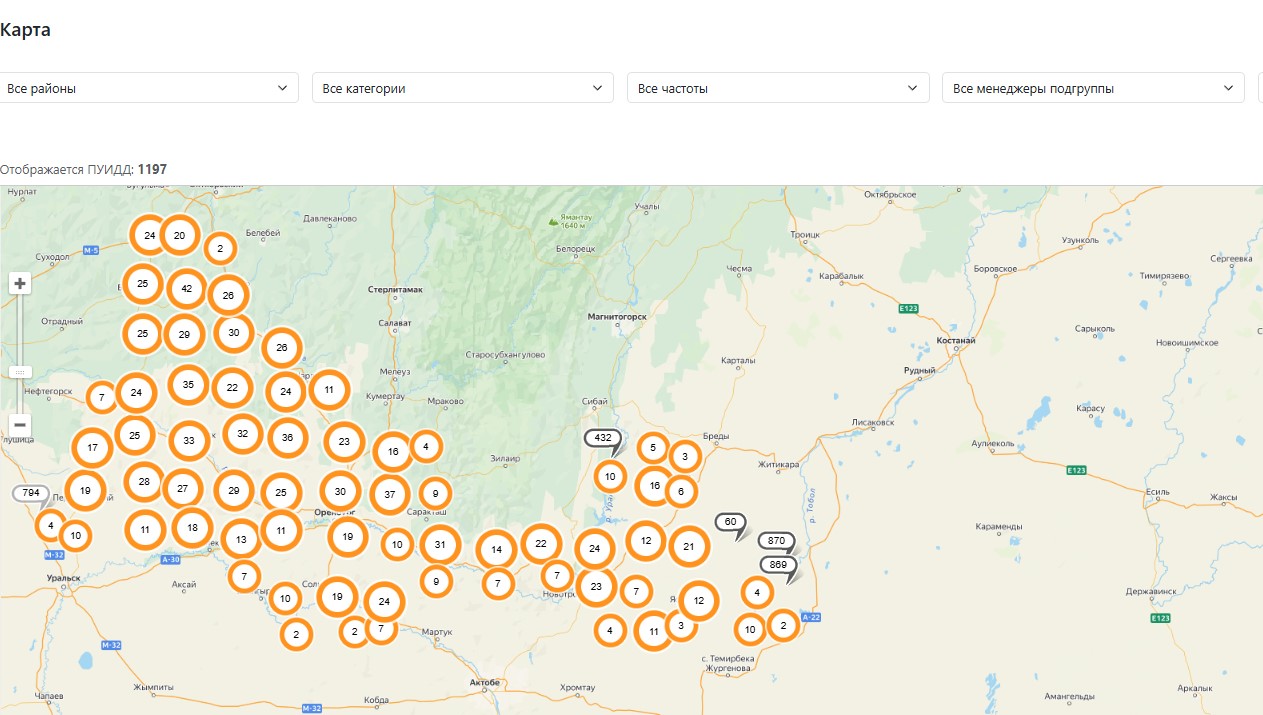The width and height of the screenshot is (1263, 715).
Task: Click the cluster numbered 36
Action: [288, 437]
